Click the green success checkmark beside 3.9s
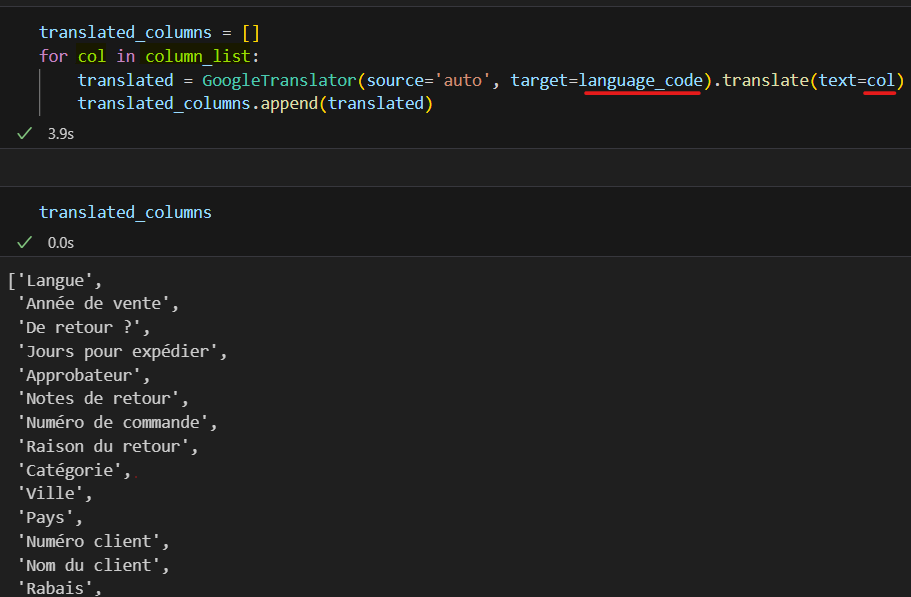911x597 pixels. 25,133
